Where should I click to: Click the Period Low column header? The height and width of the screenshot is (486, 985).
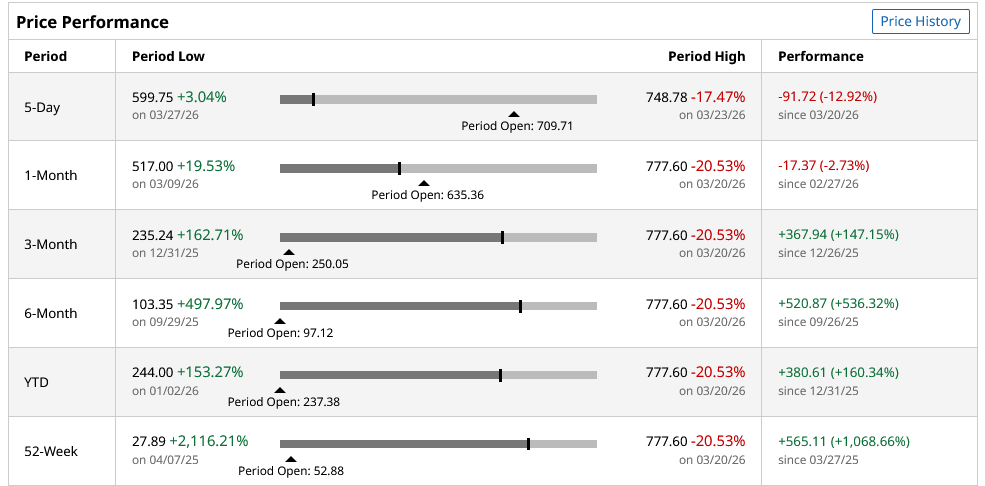168,56
